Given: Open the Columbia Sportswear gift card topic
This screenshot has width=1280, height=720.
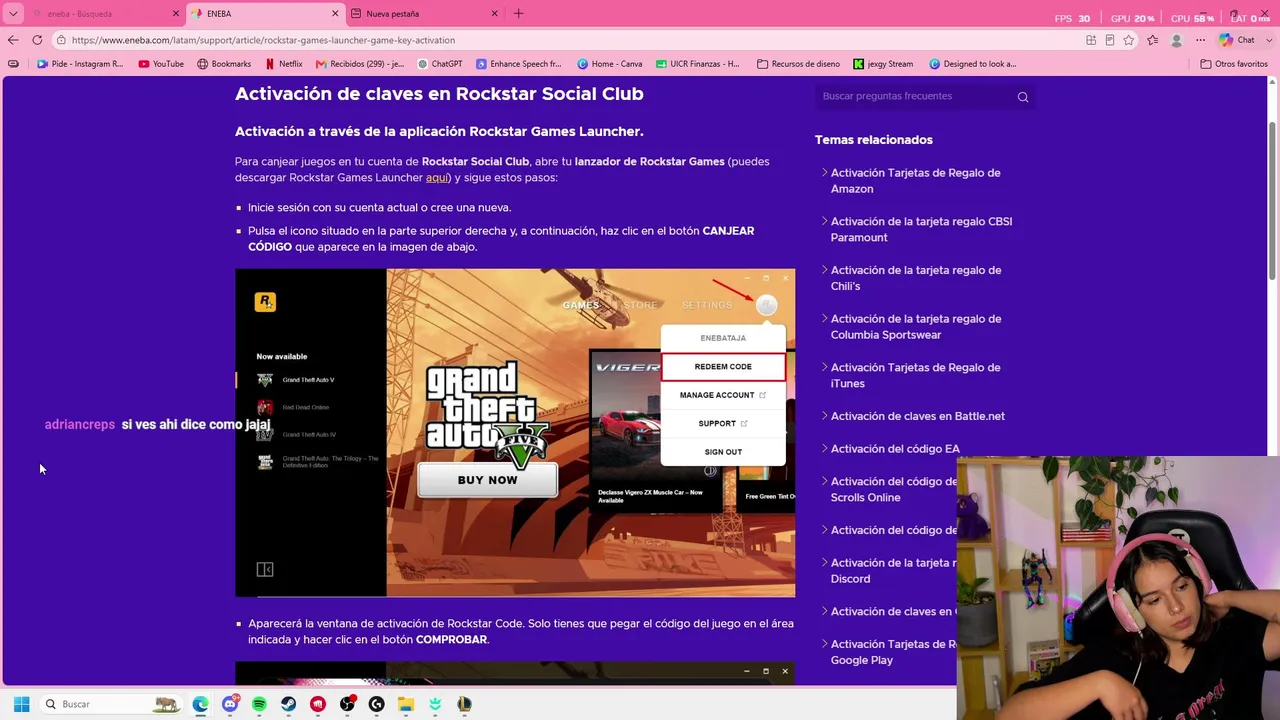Looking at the screenshot, I should coord(915,327).
